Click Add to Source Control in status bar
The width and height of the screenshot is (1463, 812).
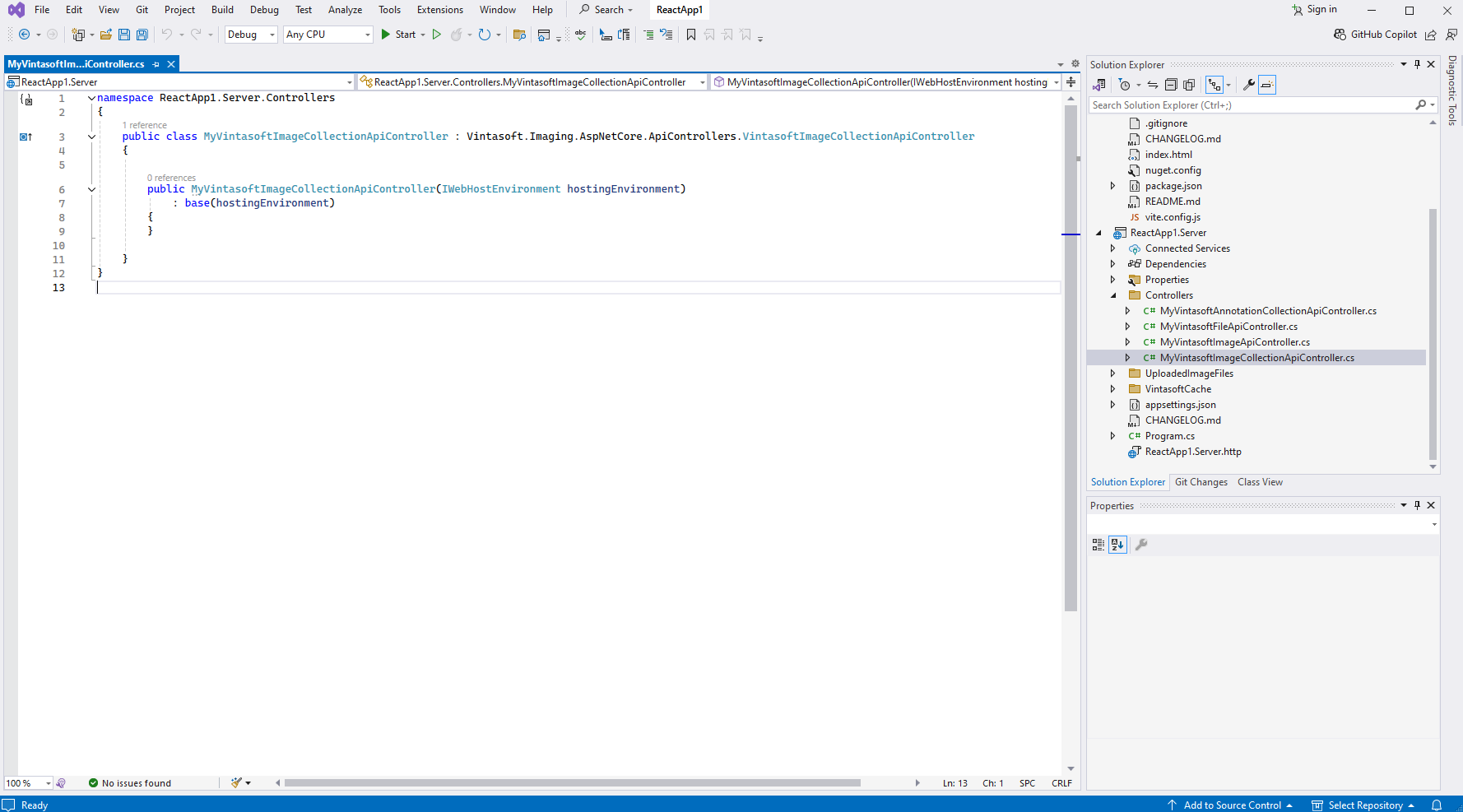pos(1231,805)
